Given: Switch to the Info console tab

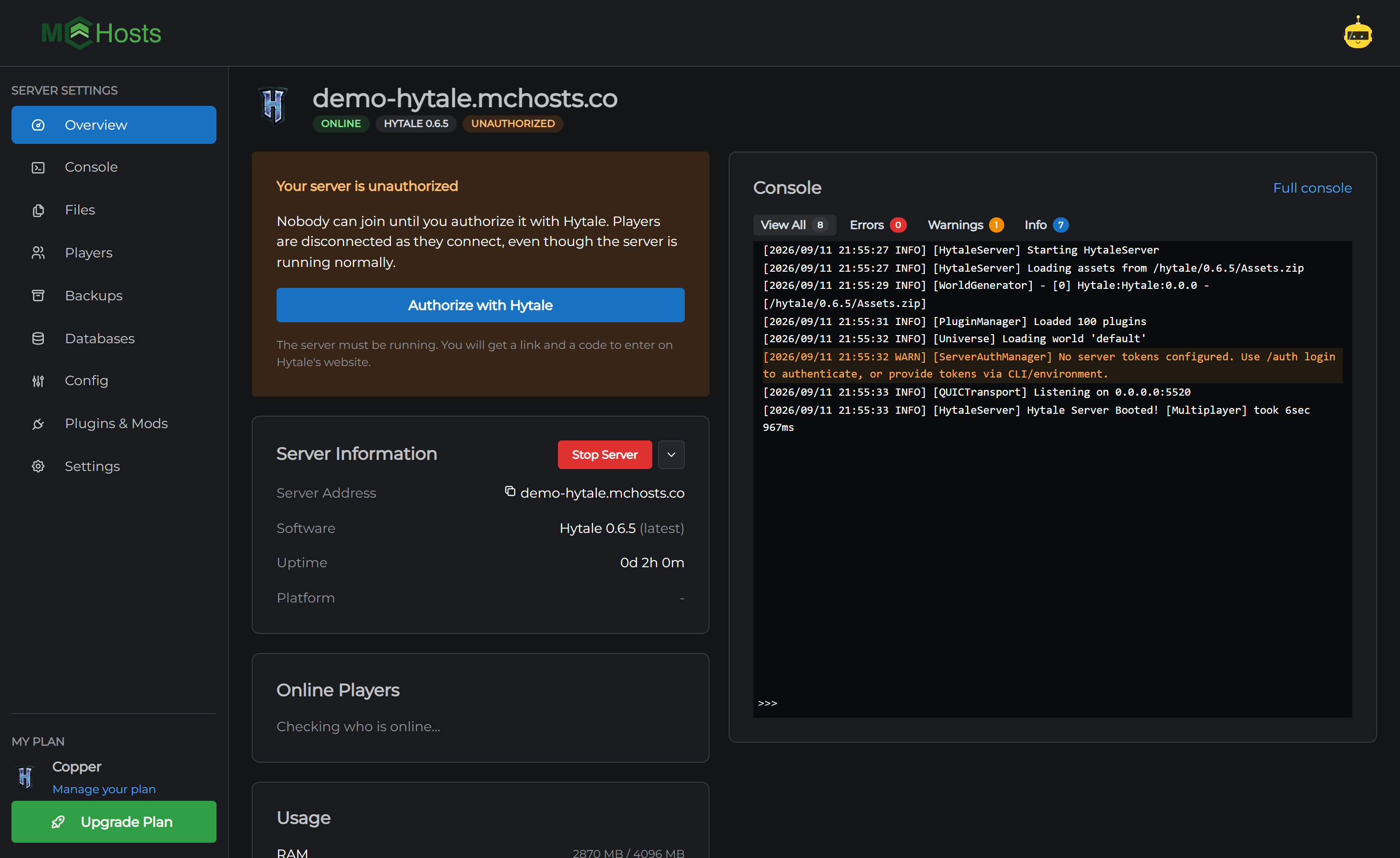Looking at the screenshot, I should pos(1046,225).
